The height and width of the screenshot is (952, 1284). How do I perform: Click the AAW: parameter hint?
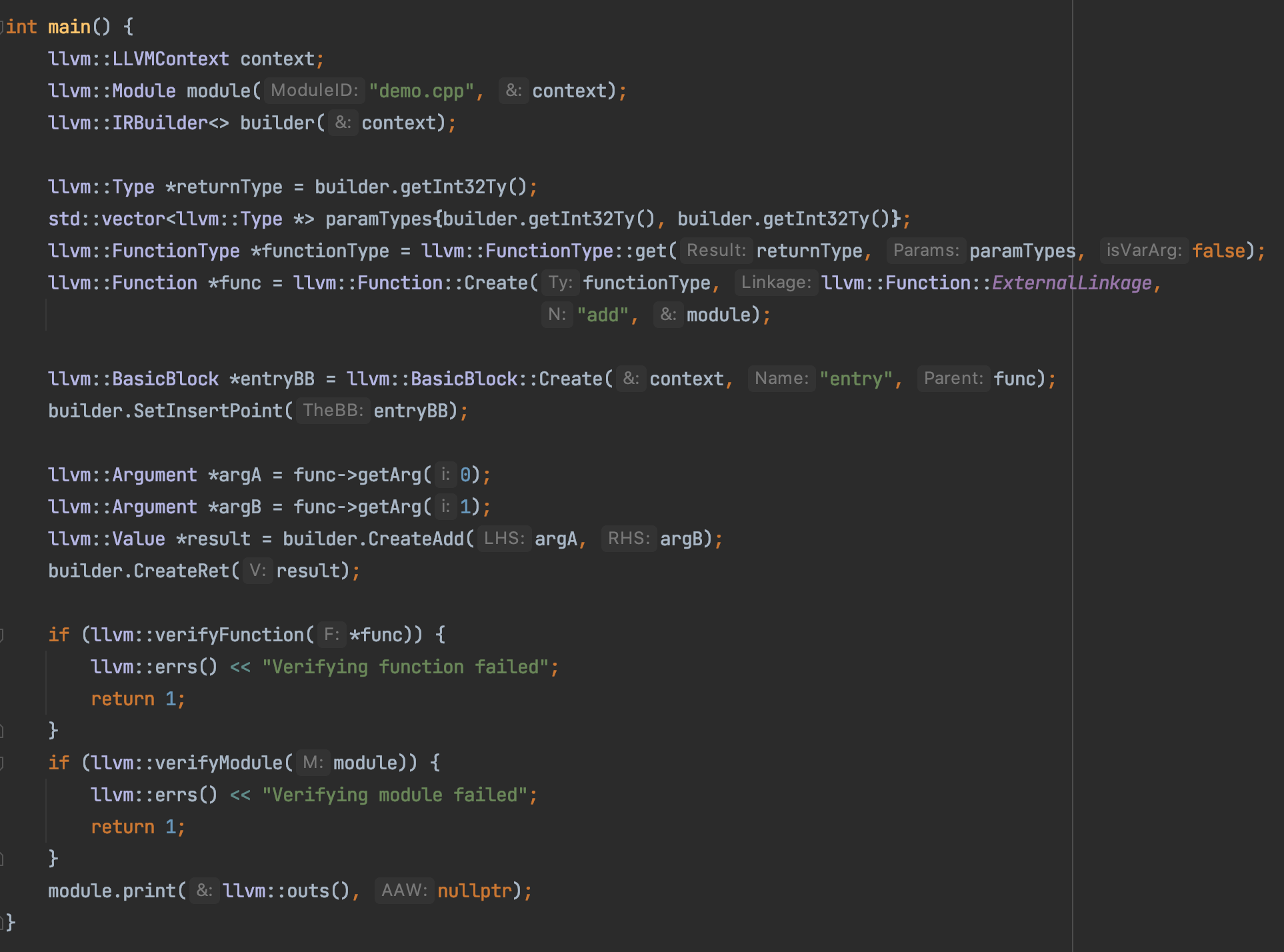point(404,890)
